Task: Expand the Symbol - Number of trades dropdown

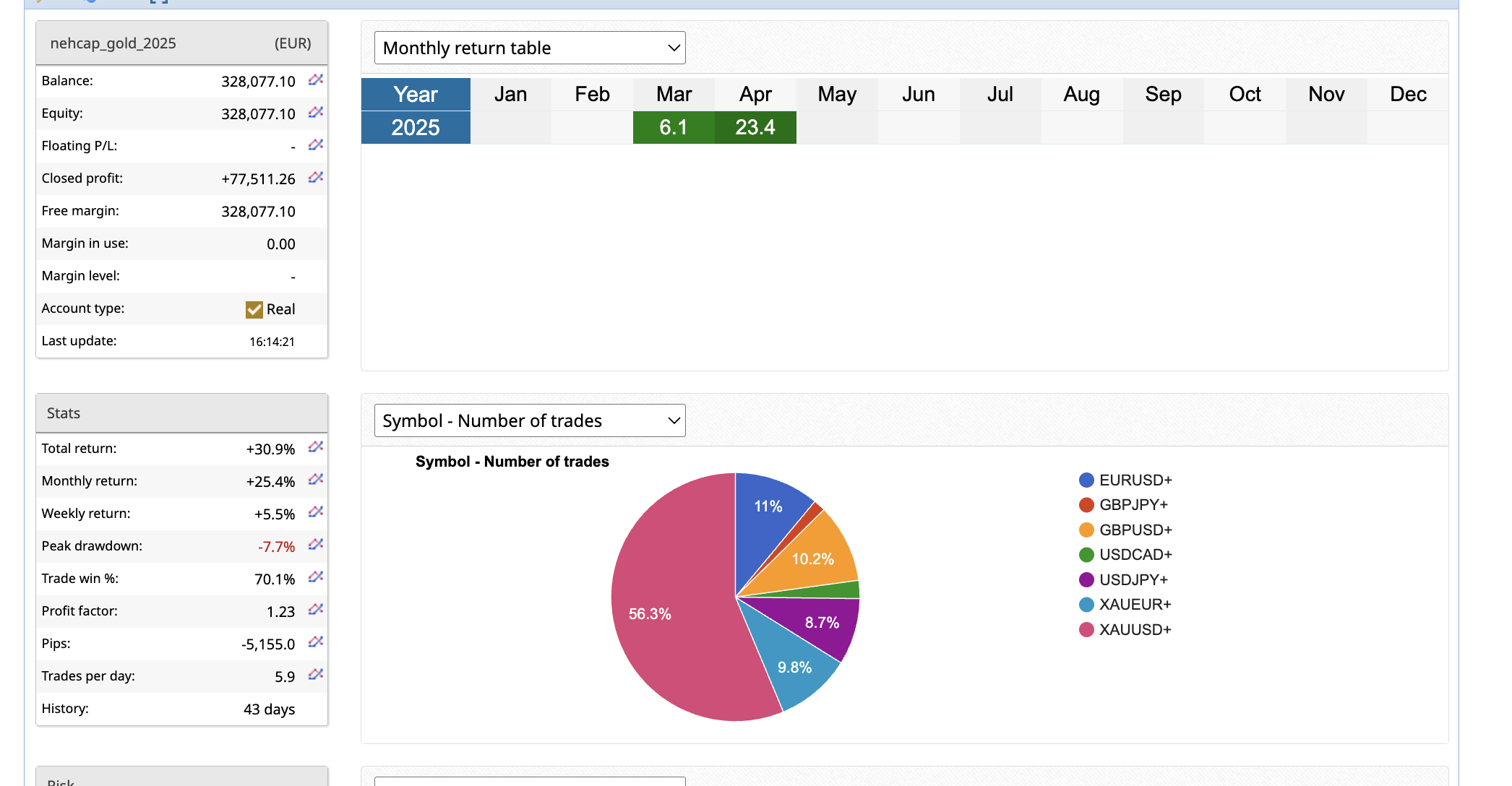Action: (x=530, y=421)
